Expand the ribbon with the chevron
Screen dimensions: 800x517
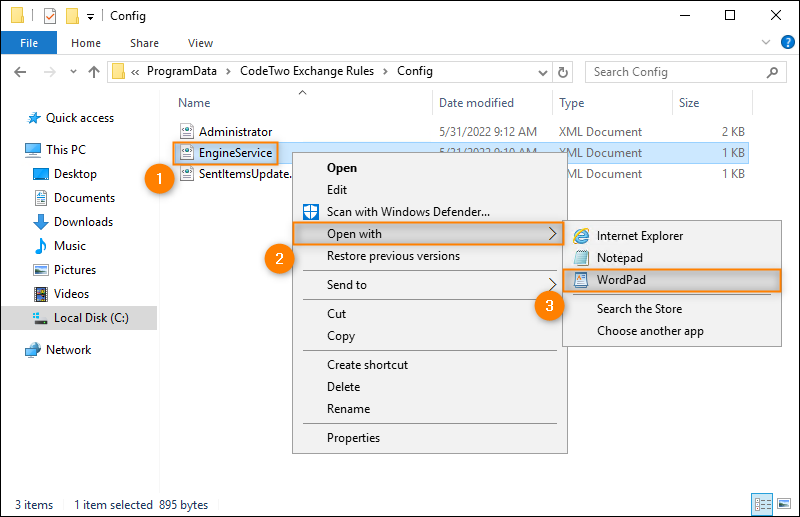[x=766, y=42]
